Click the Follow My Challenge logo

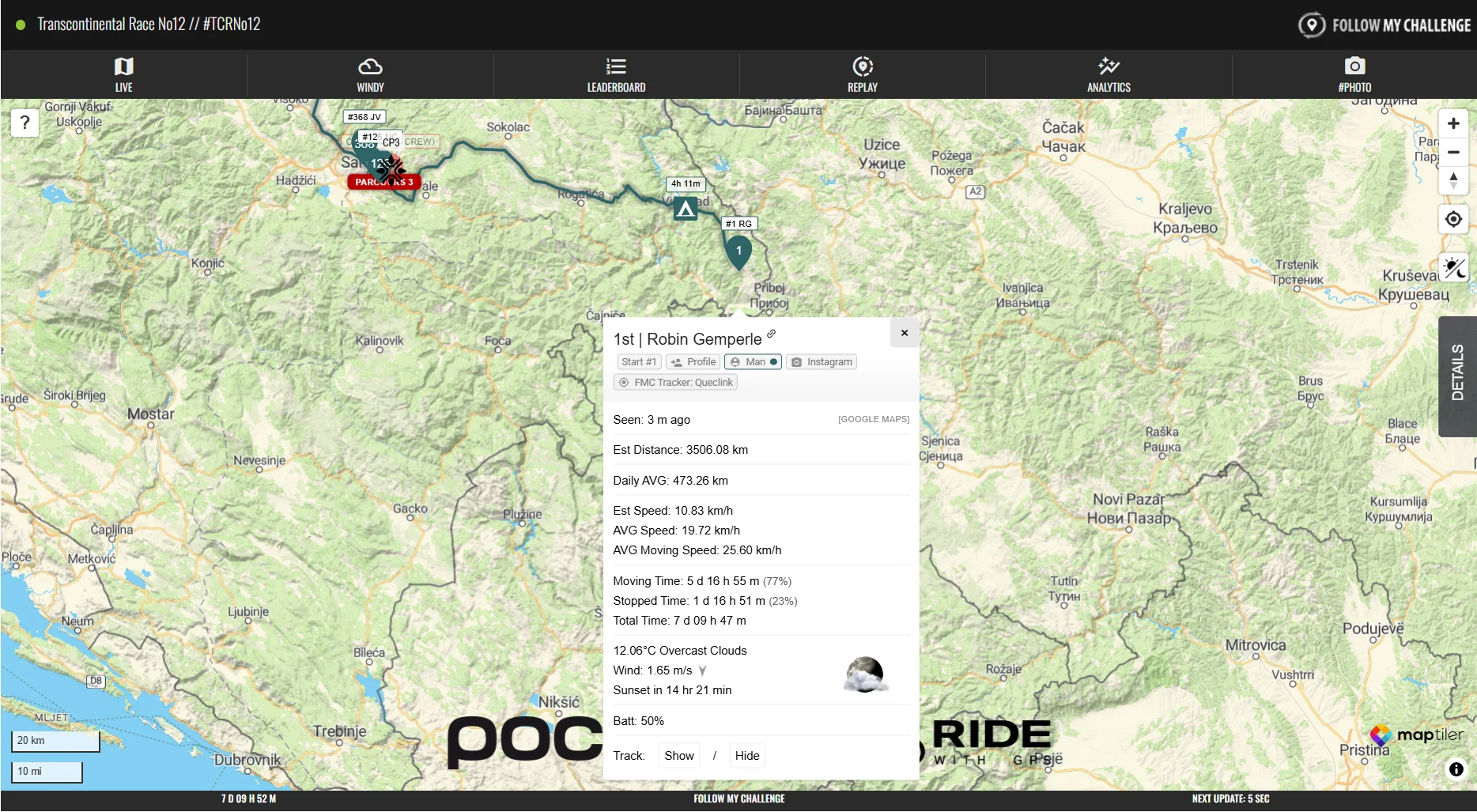point(1384,25)
